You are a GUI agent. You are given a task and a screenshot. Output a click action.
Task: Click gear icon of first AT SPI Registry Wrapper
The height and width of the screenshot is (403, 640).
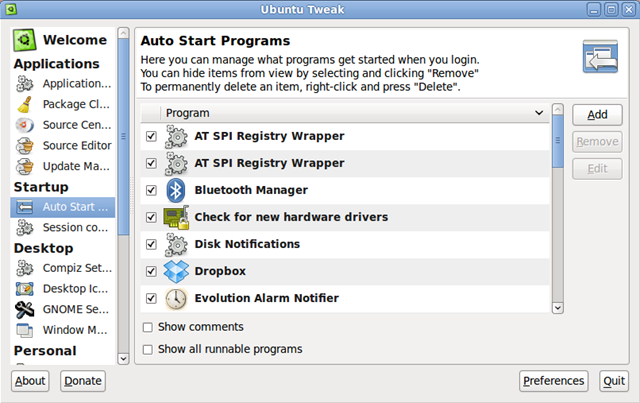click(176, 136)
